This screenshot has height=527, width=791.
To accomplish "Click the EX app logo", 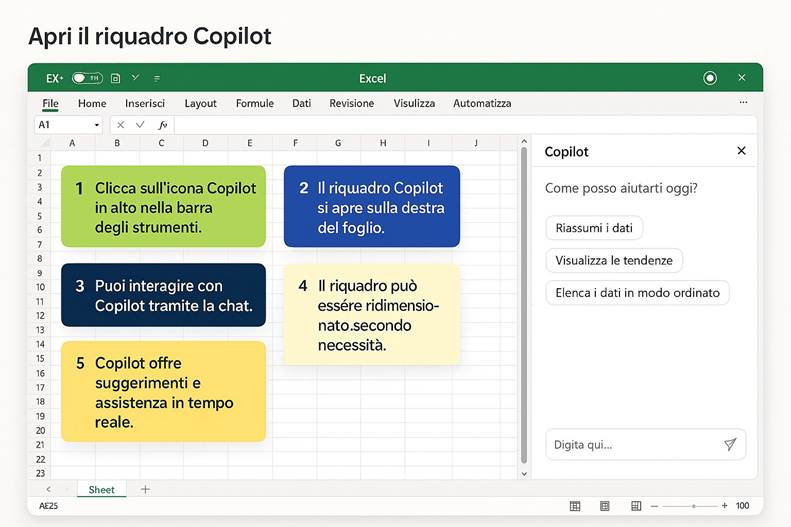I will (54, 78).
